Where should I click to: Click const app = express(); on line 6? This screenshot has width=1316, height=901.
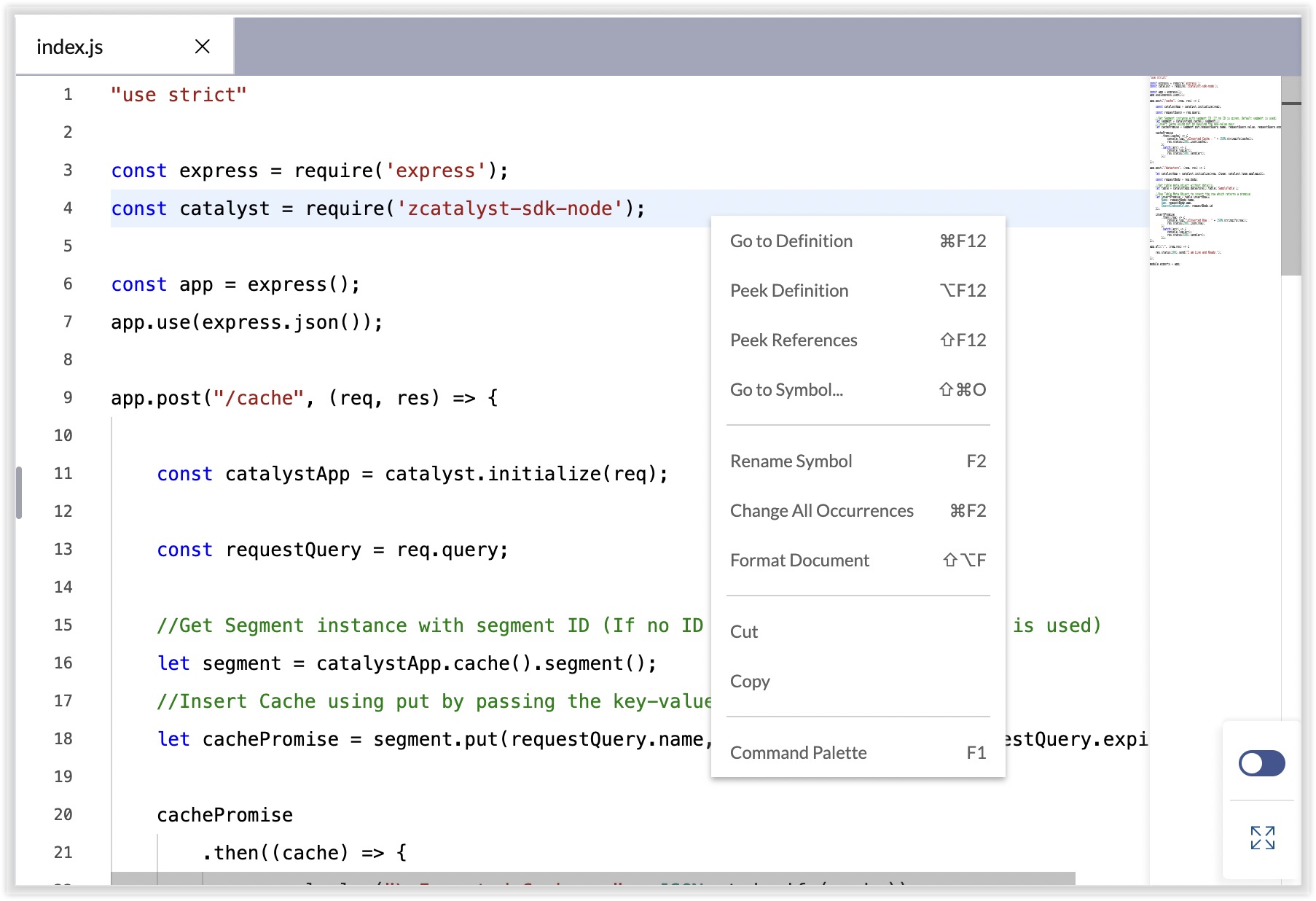pyautogui.click(x=235, y=284)
